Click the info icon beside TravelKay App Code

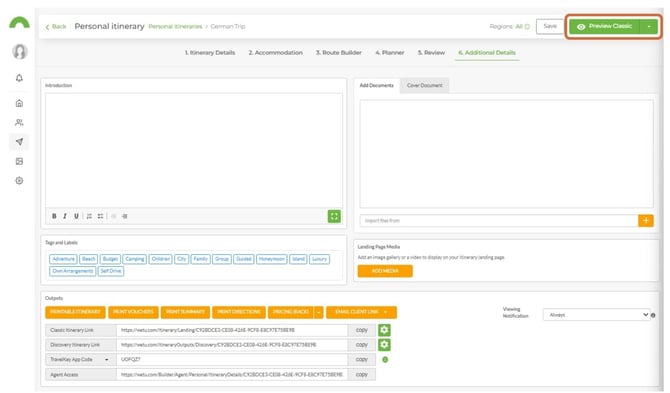(x=385, y=360)
